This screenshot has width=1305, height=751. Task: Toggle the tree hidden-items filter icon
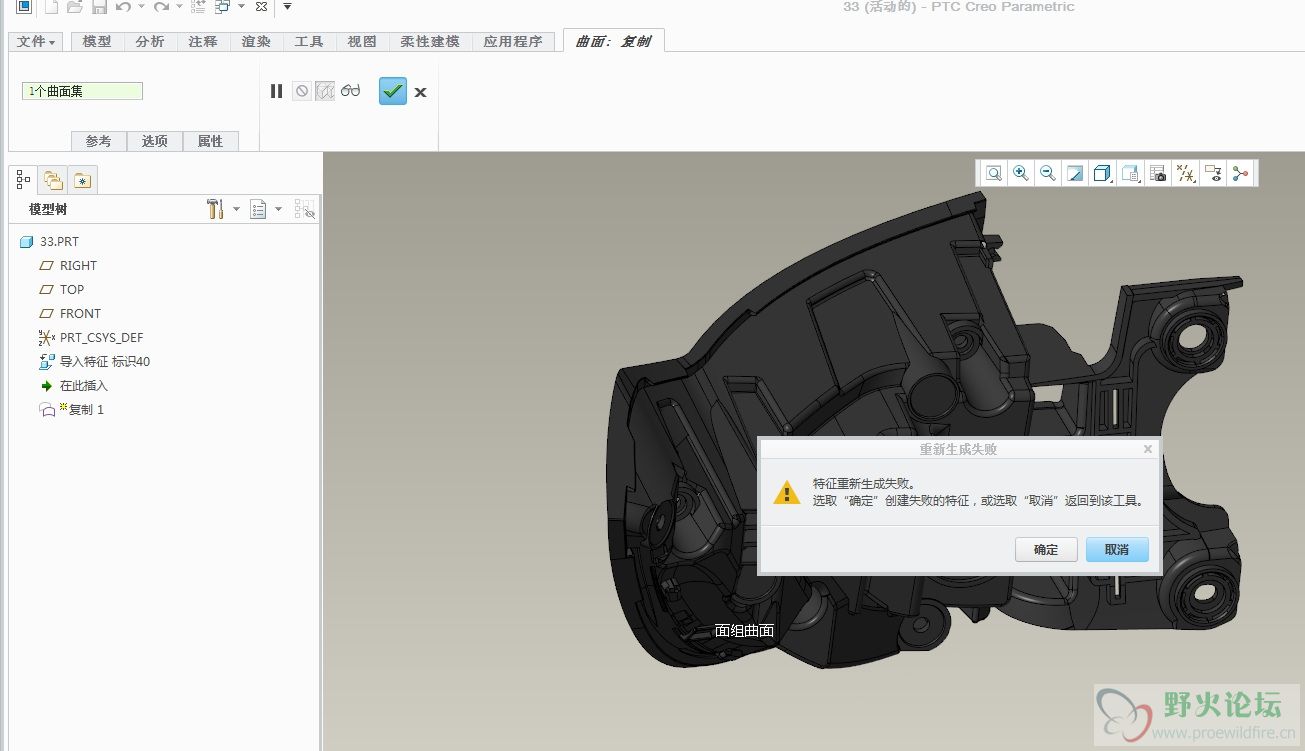[305, 209]
